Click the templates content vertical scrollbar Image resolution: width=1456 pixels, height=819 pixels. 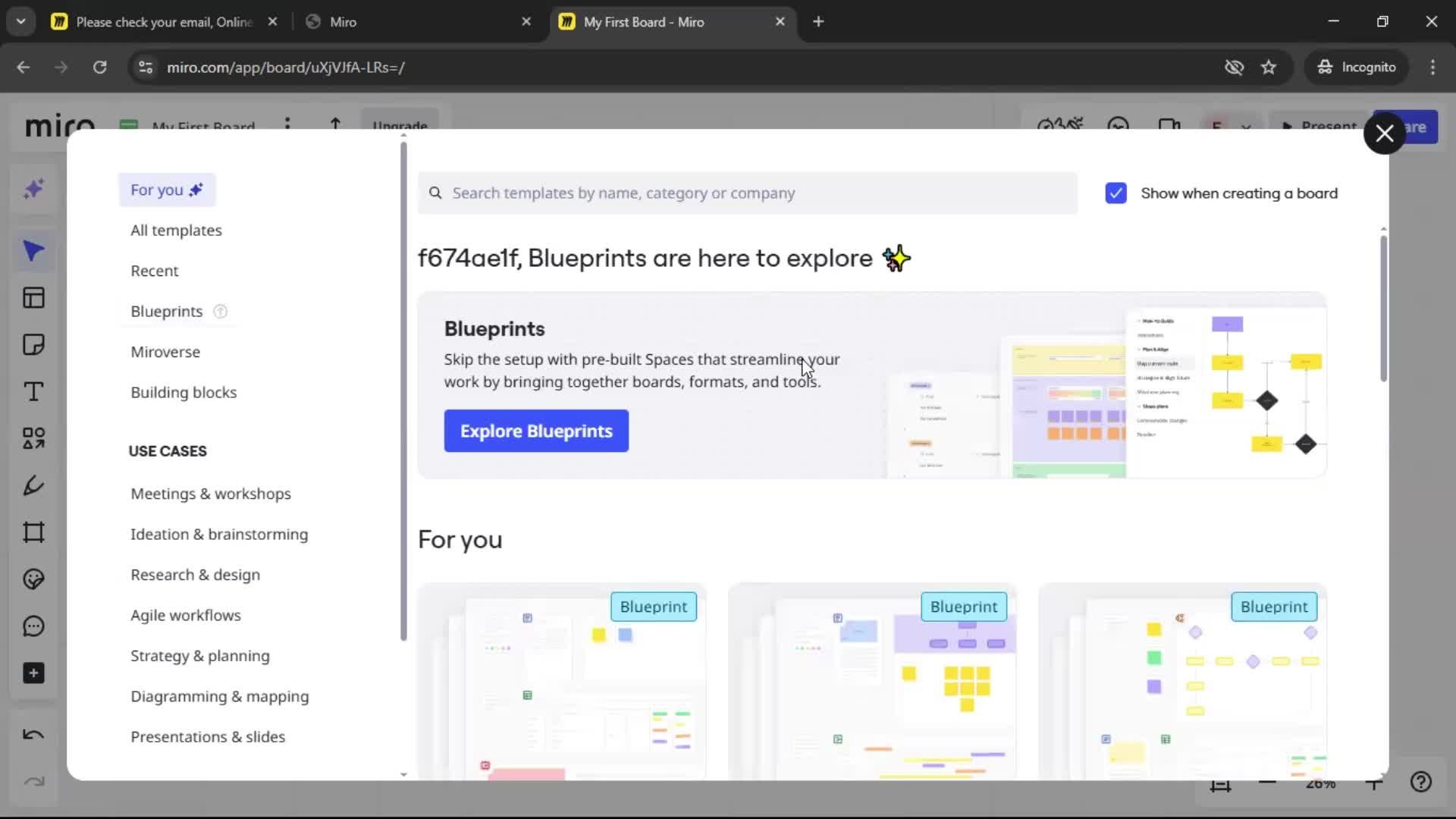1383,308
